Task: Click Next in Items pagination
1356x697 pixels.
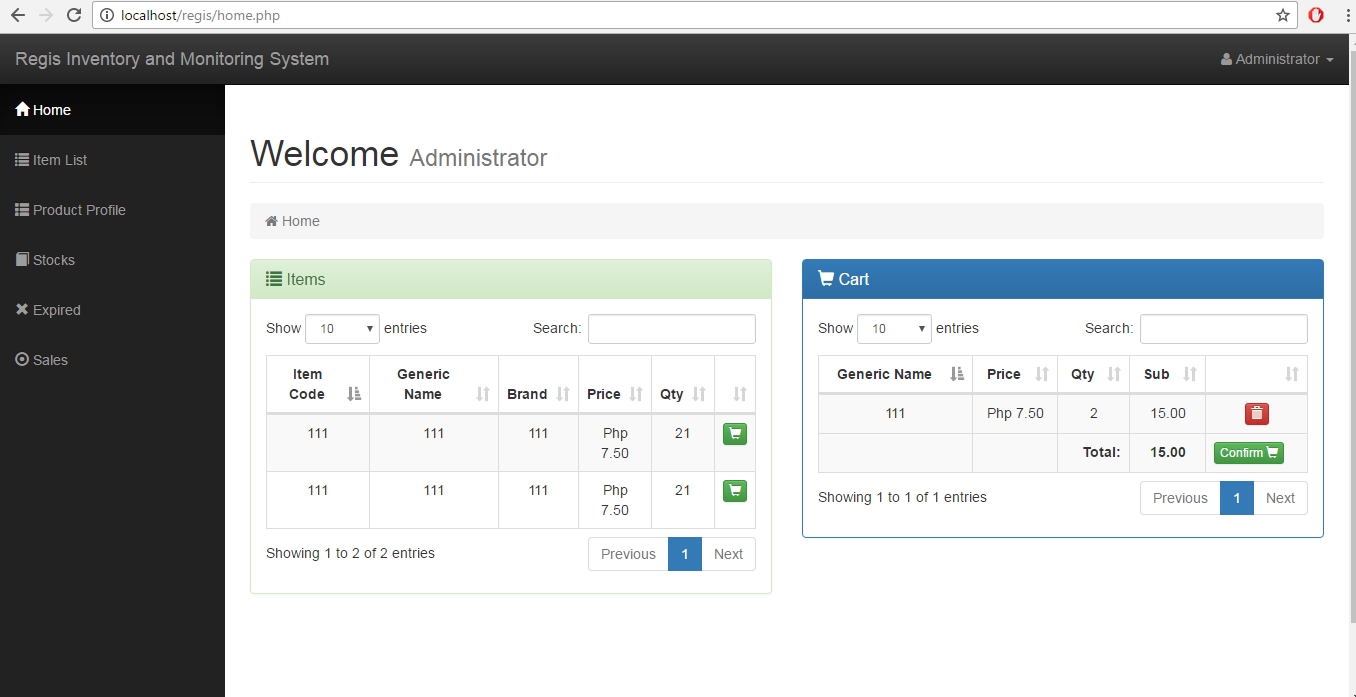Action: [728, 554]
